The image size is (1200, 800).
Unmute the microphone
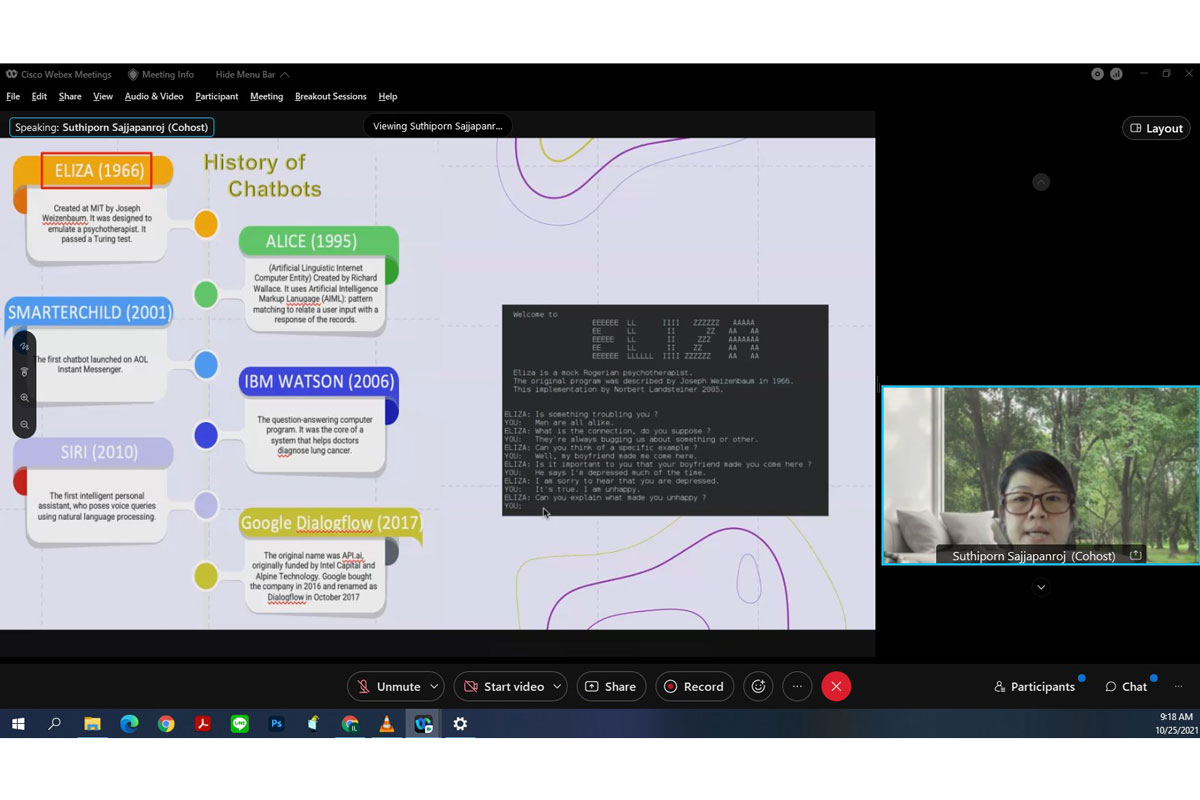coord(388,686)
